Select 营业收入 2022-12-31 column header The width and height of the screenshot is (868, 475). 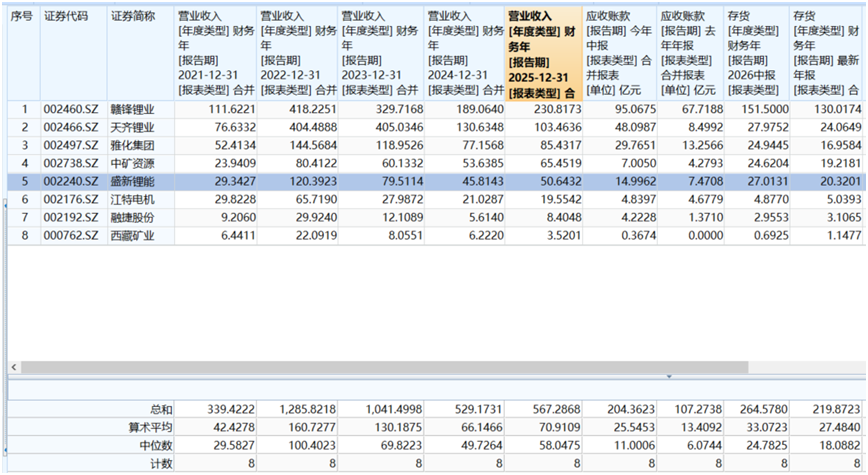click(297, 54)
